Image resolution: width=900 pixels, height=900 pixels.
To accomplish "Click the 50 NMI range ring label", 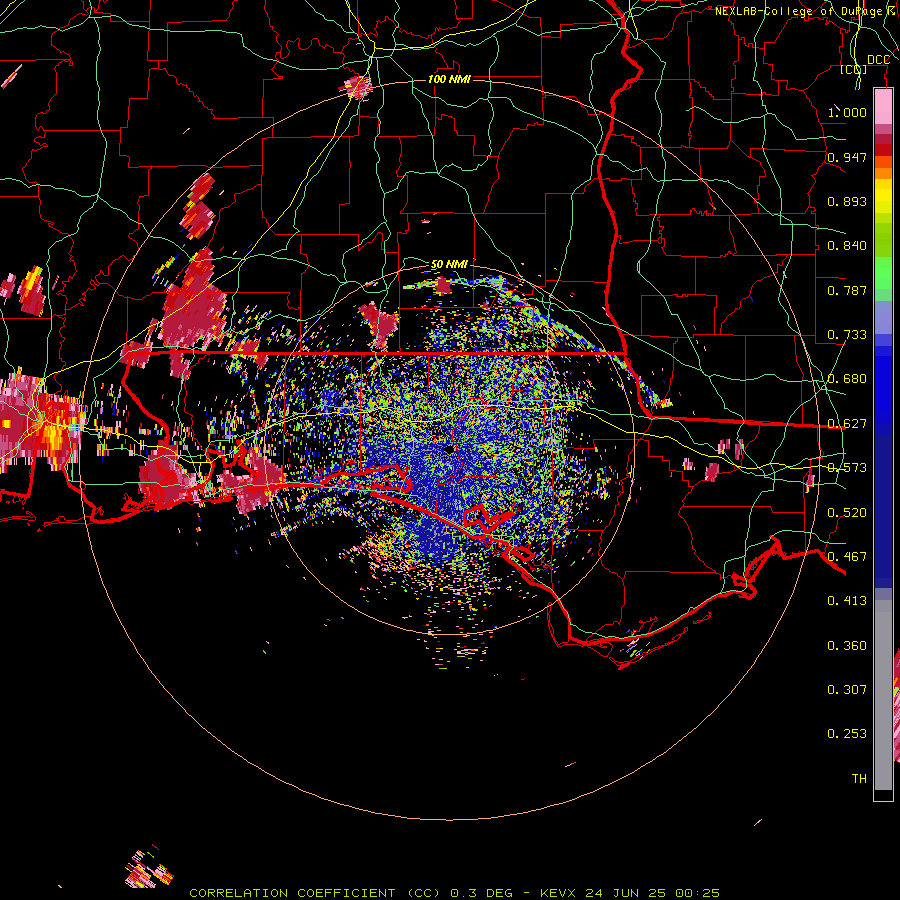I will click(x=449, y=264).
